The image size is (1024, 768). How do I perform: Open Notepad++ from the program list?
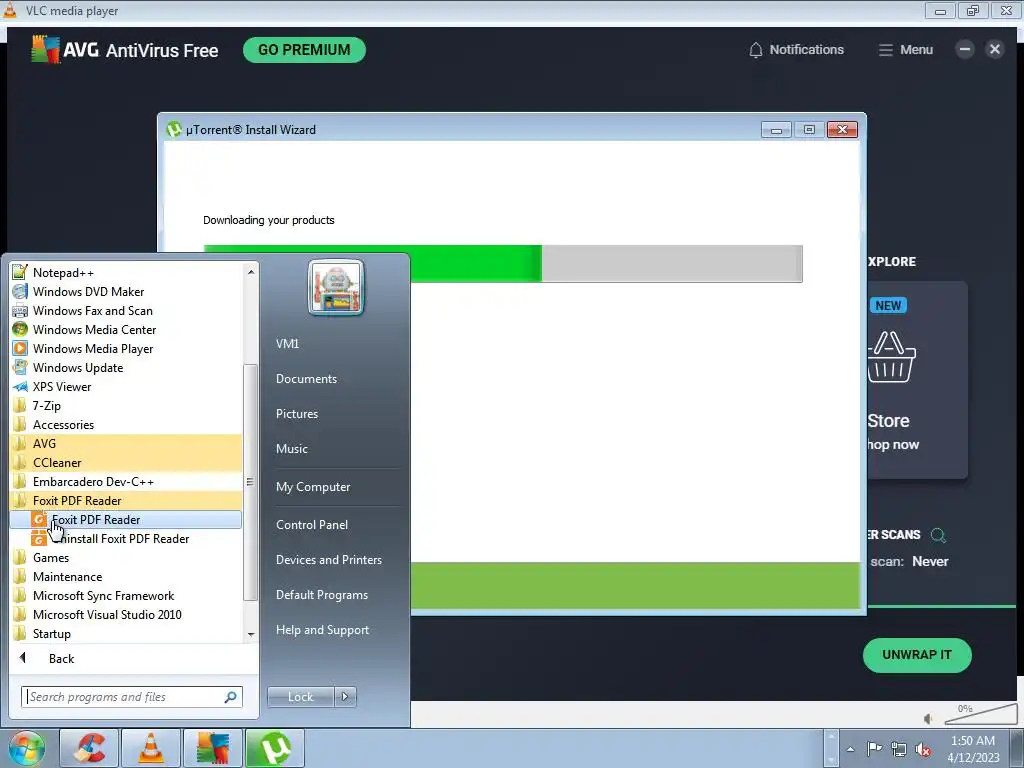pyautogui.click(x=125, y=273)
